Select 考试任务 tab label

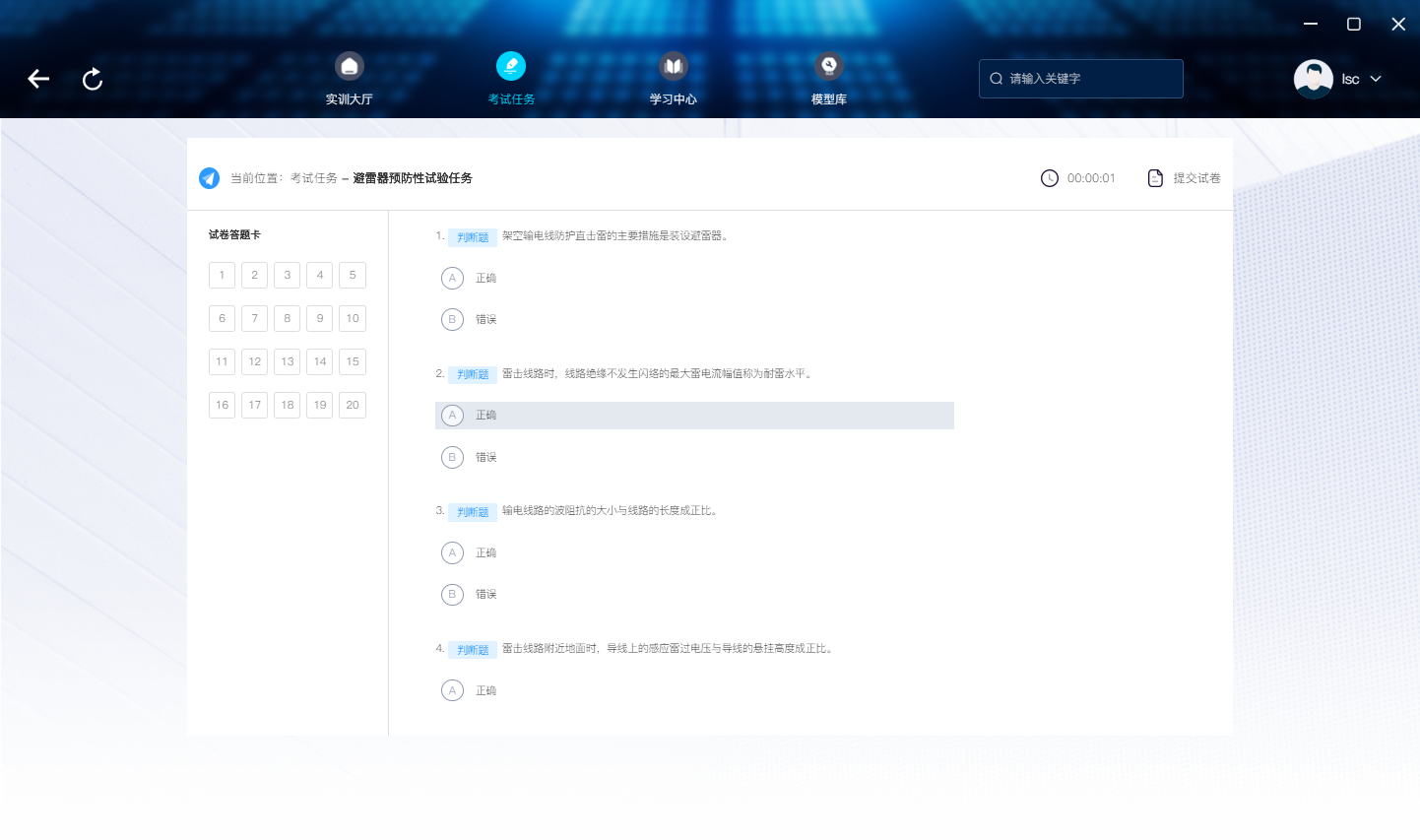tap(511, 99)
